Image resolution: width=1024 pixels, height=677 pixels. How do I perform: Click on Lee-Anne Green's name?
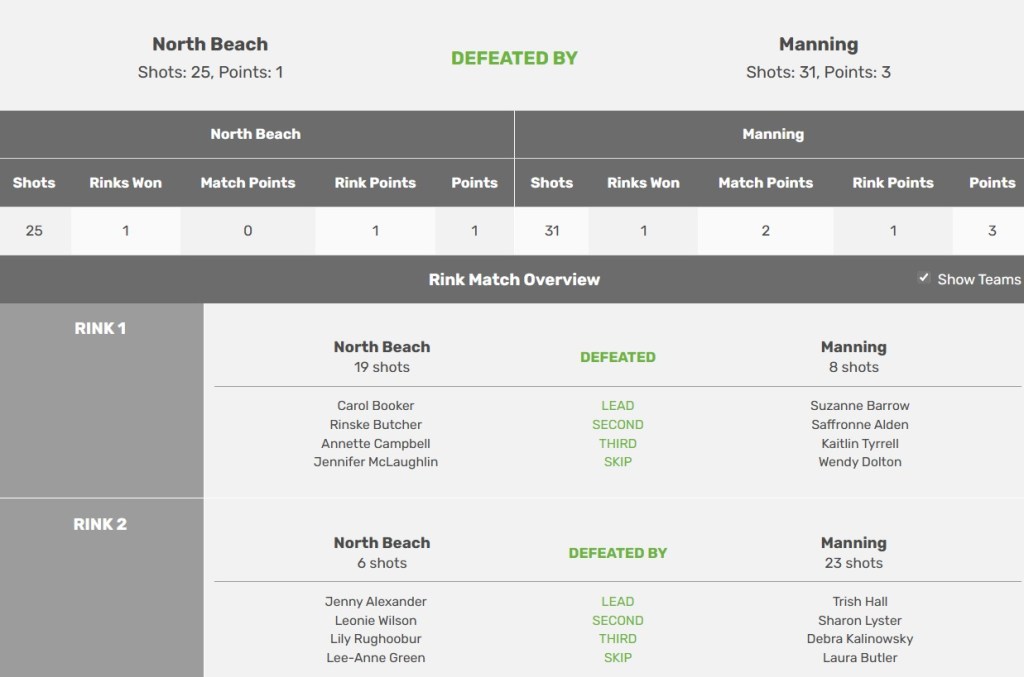376,658
